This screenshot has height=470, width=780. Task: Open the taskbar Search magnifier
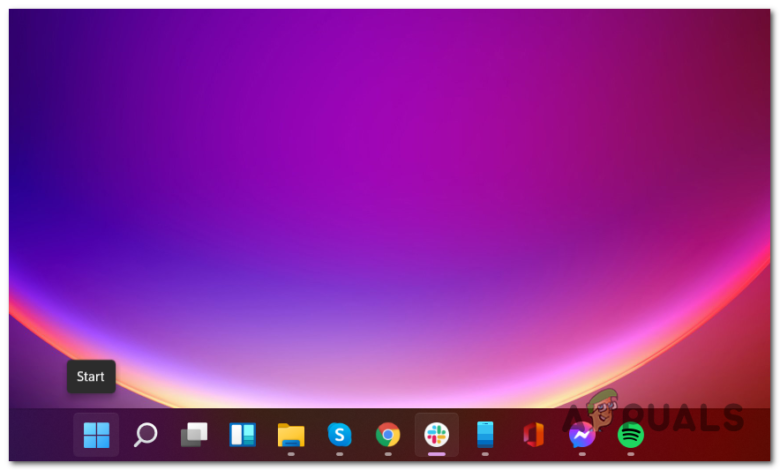(145, 435)
